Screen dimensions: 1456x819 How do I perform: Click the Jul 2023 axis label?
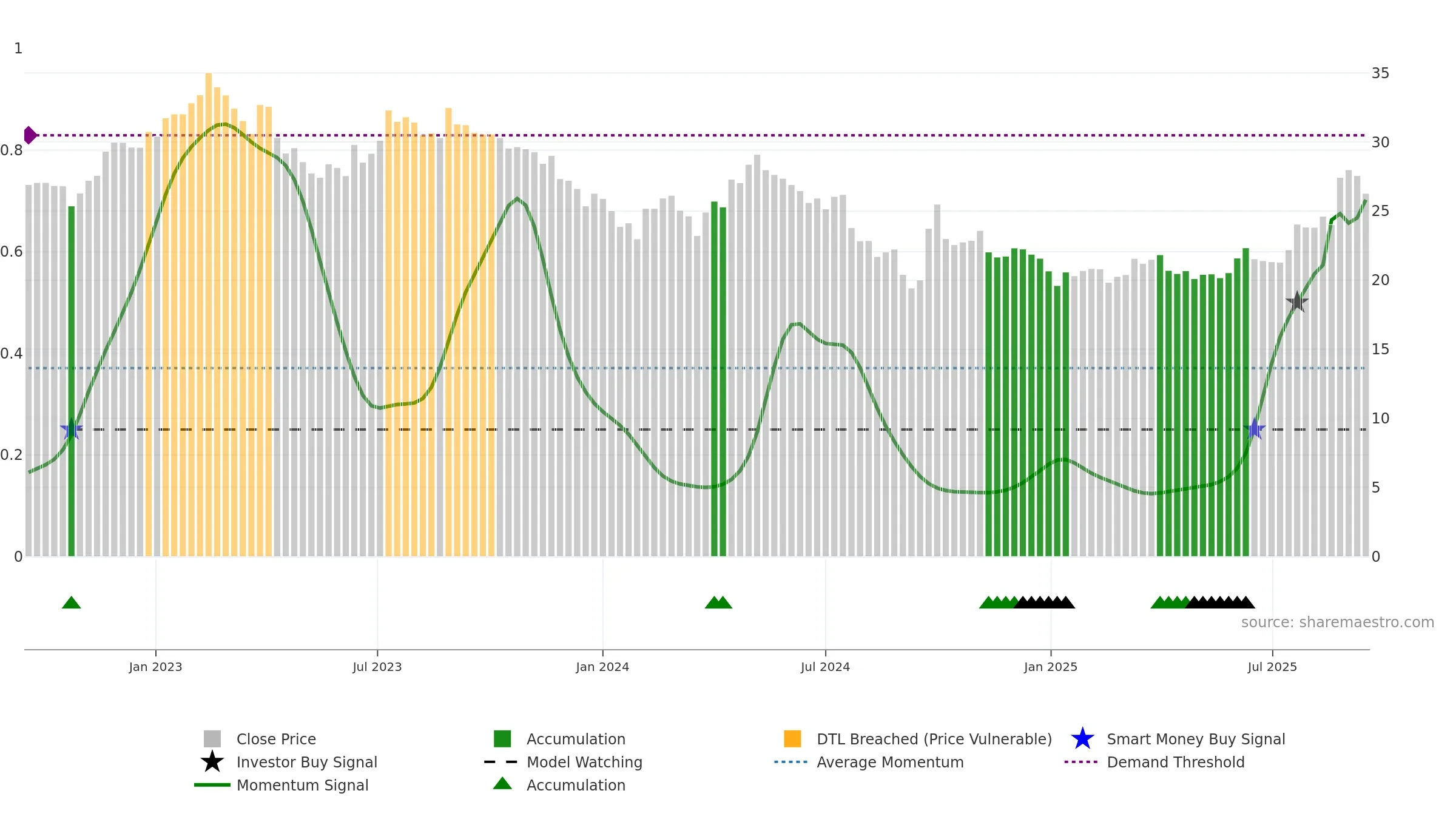(377, 667)
